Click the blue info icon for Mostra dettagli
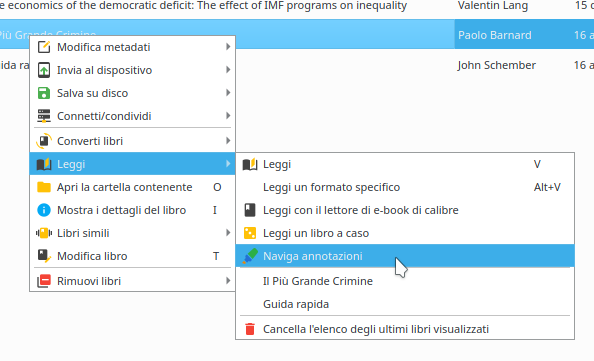Image resolution: width=594 pixels, height=361 pixels. pos(44,210)
